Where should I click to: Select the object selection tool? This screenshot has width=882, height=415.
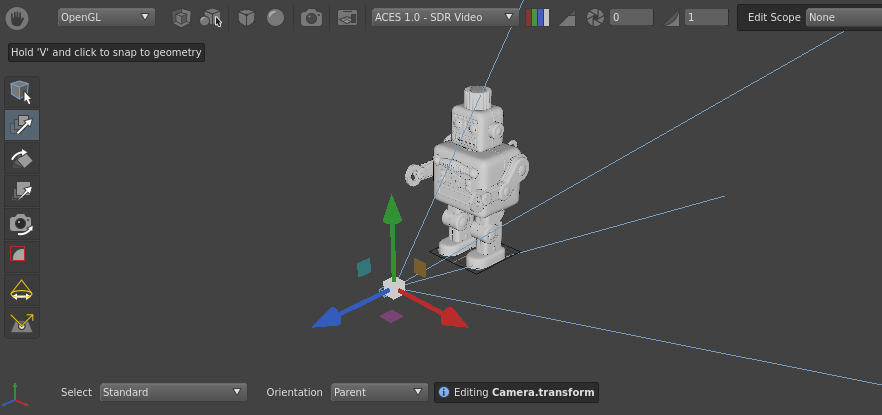tap(22, 92)
